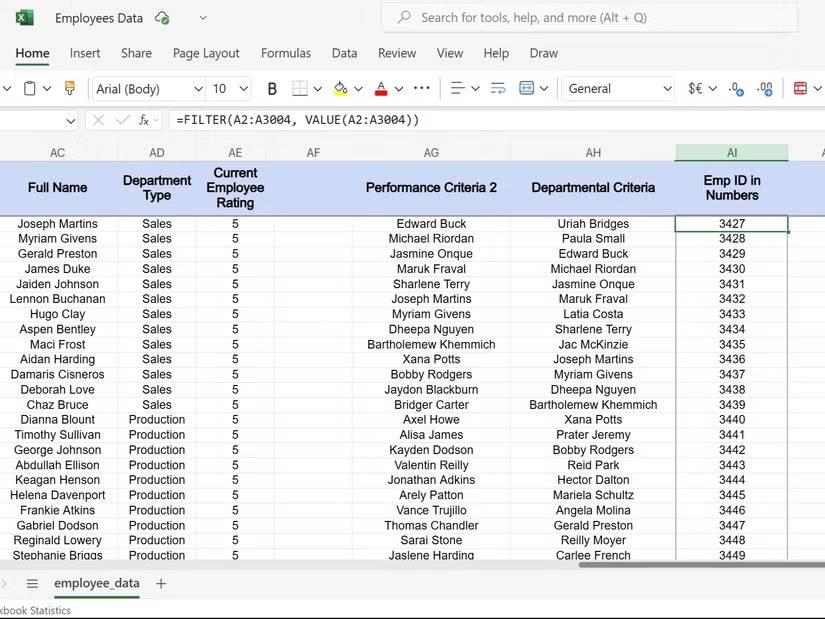Add a new sheet with the plus button
Screen dimensions: 825x619
click(x=161, y=583)
